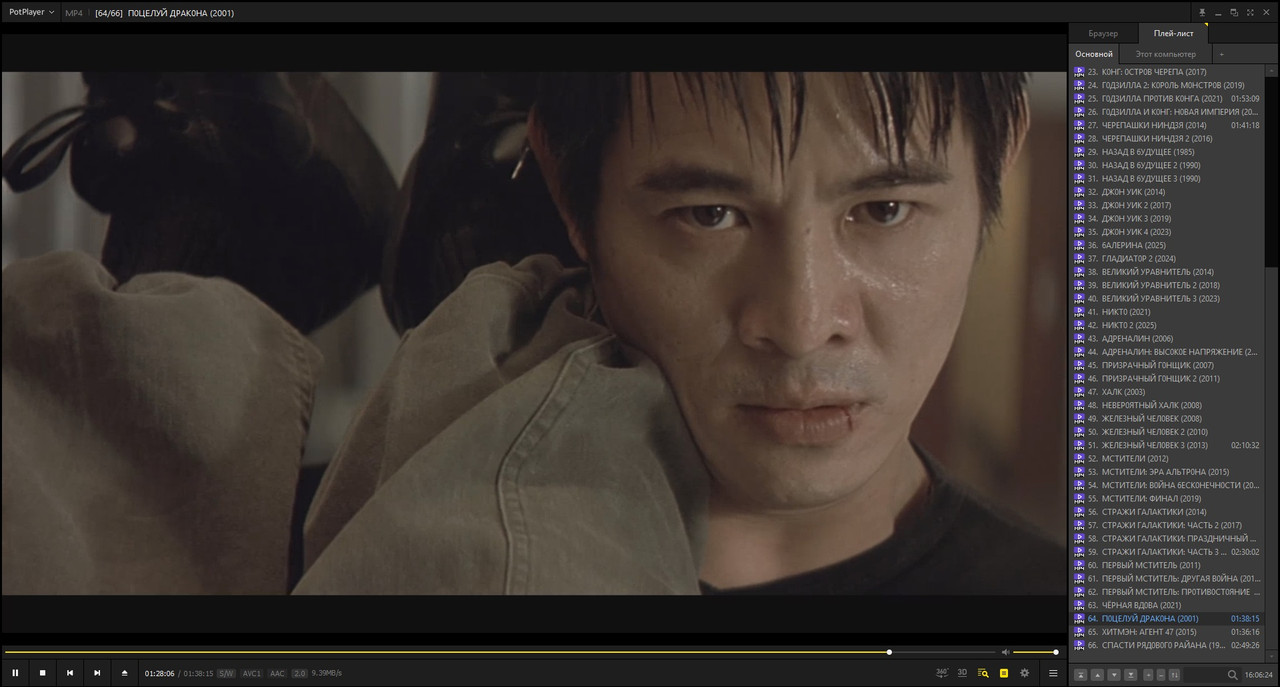The image size is (1280, 687).
Task: Open the control panel gear icon
Action: (x=1024, y=673)
